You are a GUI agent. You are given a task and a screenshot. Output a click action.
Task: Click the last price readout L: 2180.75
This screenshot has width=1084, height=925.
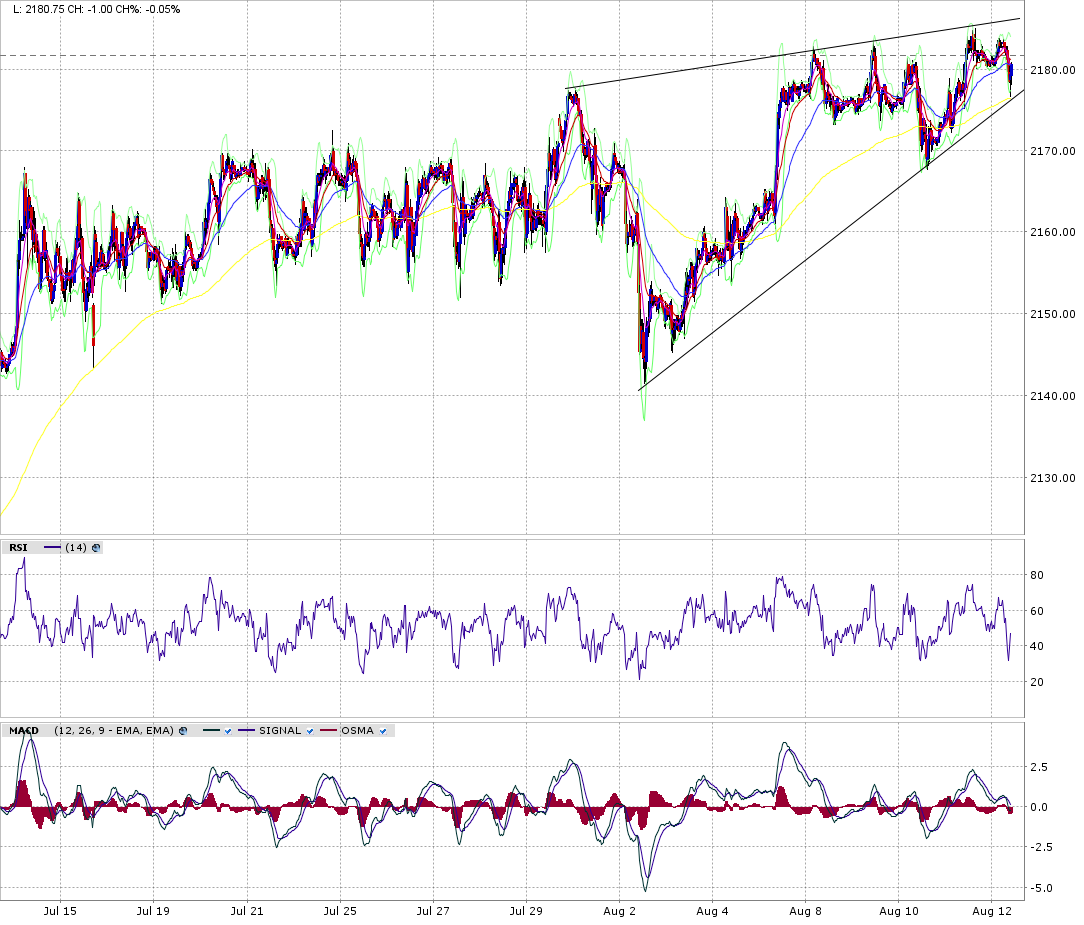coord(41,9)
